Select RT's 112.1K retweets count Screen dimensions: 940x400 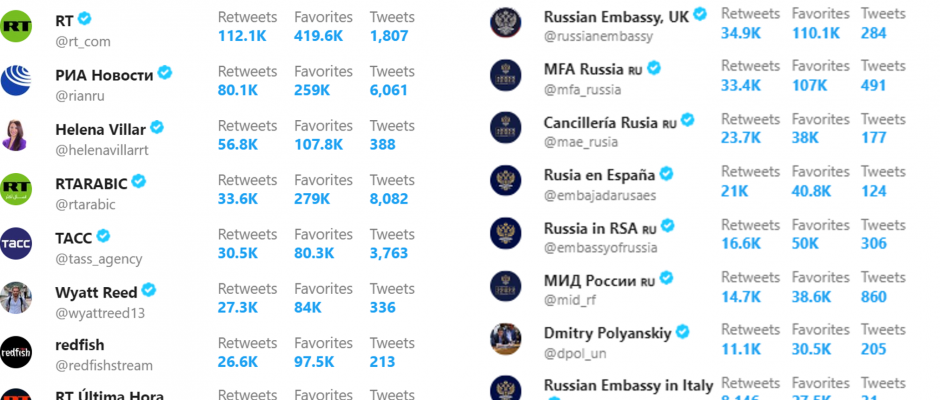tap(242, 36)
